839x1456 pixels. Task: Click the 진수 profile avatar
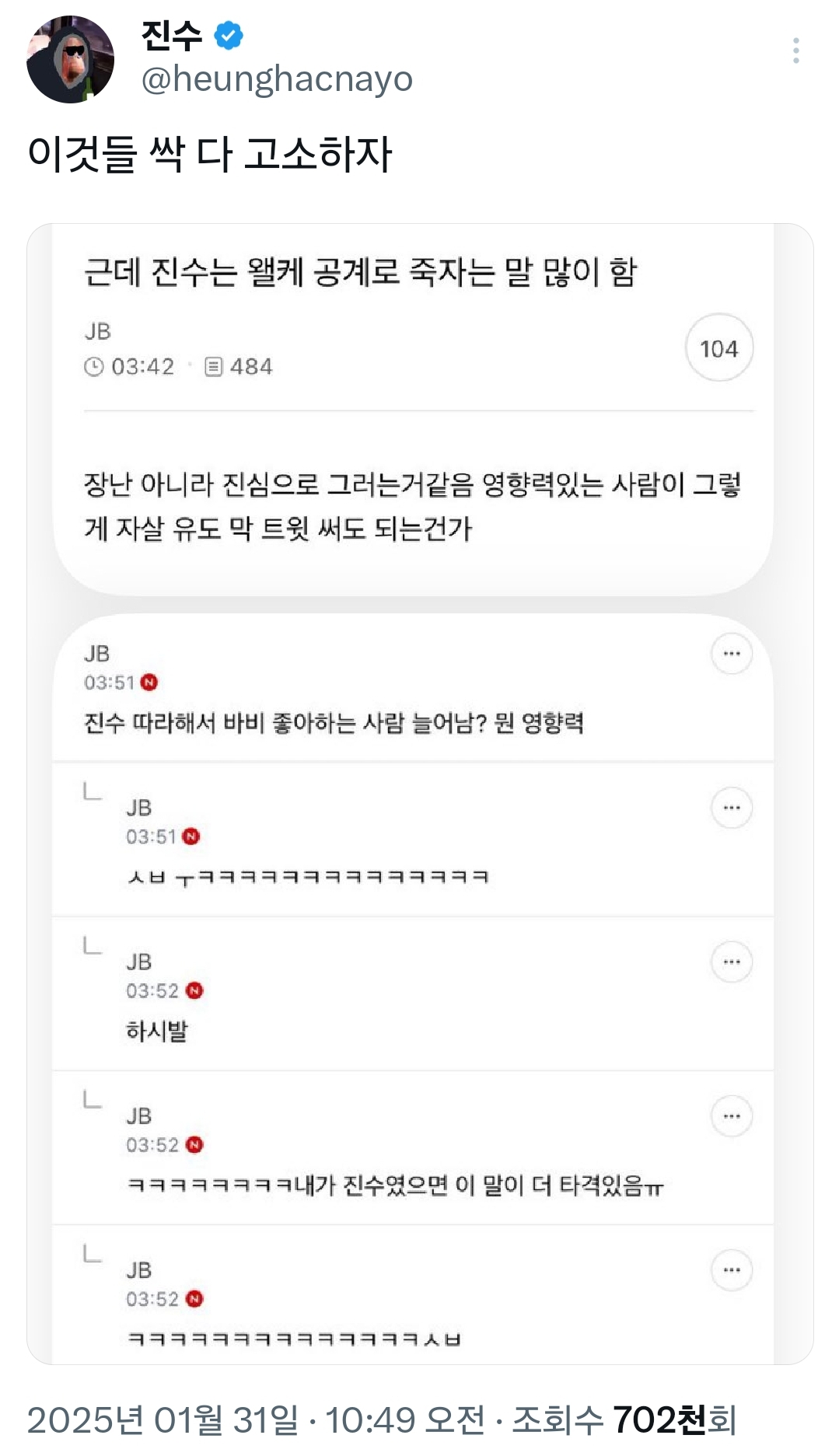click(70, 59)
